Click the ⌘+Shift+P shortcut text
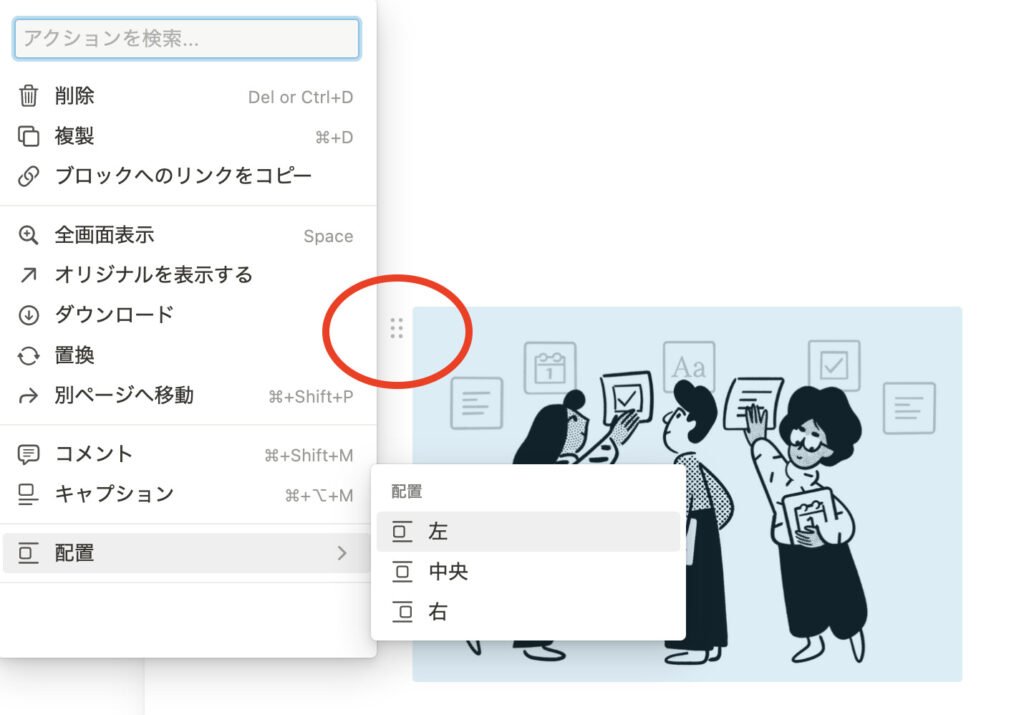This screenshot has width=1024, height=715. click(x=311, y=397)
